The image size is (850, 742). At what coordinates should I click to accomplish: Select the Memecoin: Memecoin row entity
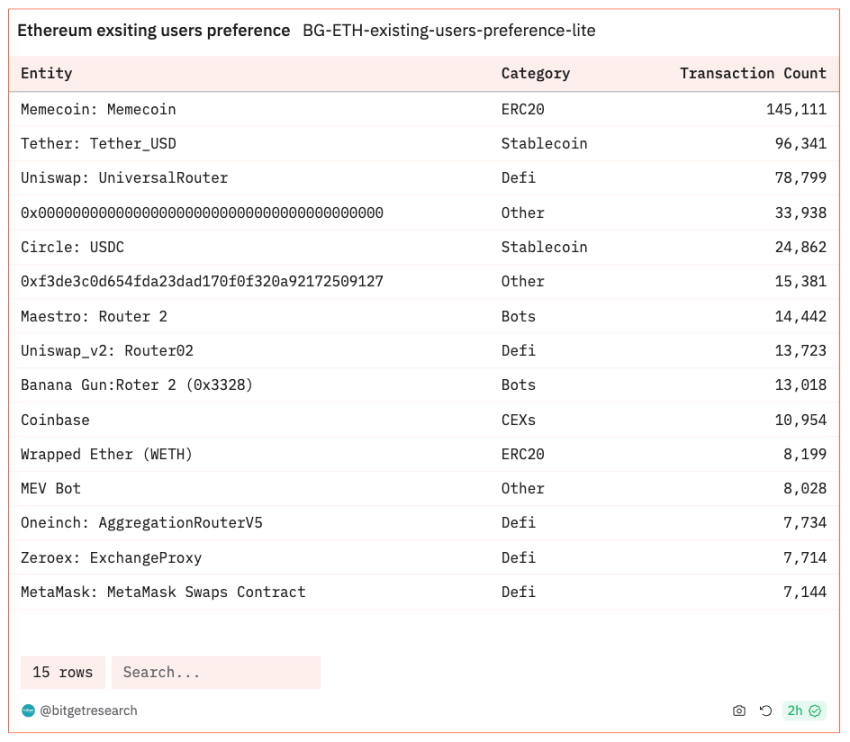[x=98, y=109]
